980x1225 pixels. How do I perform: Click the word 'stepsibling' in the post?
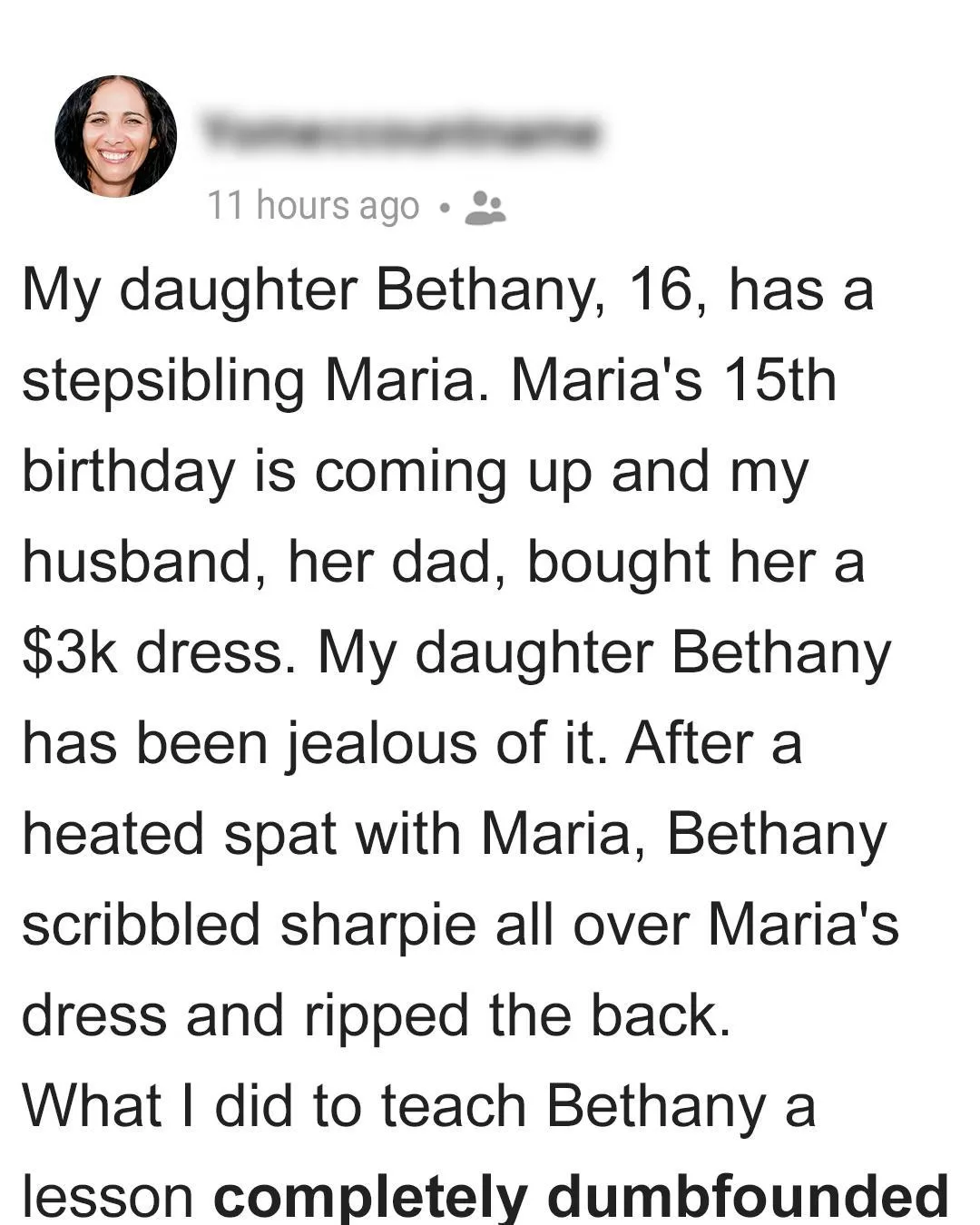[163, 381]
